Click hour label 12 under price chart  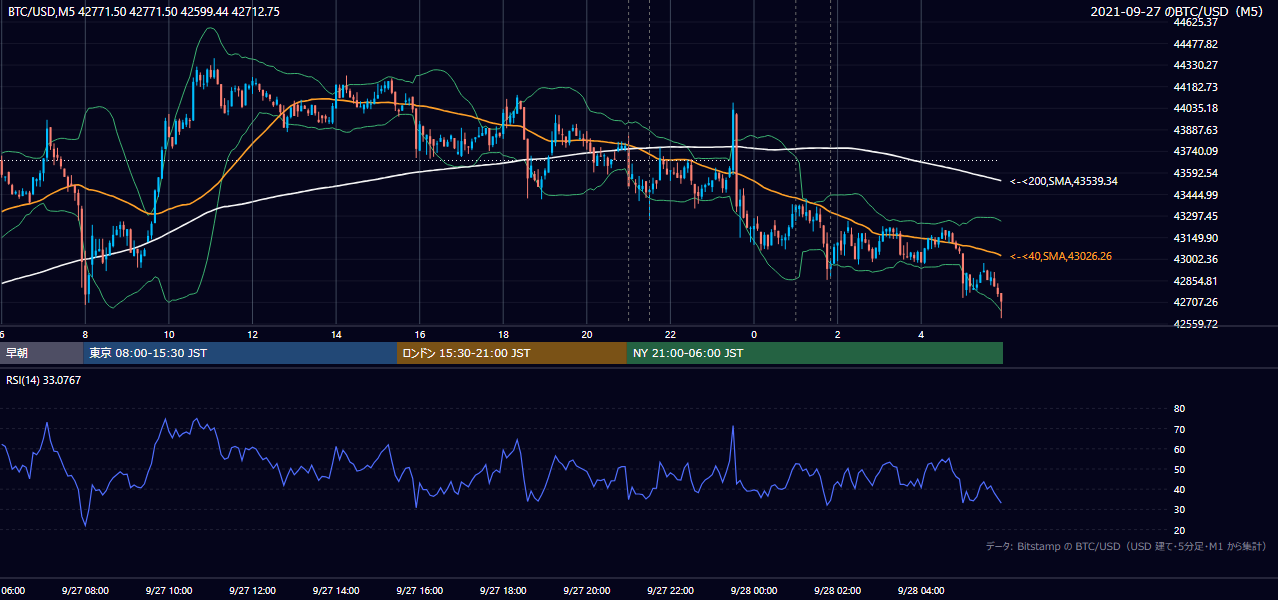click(252, 334)
